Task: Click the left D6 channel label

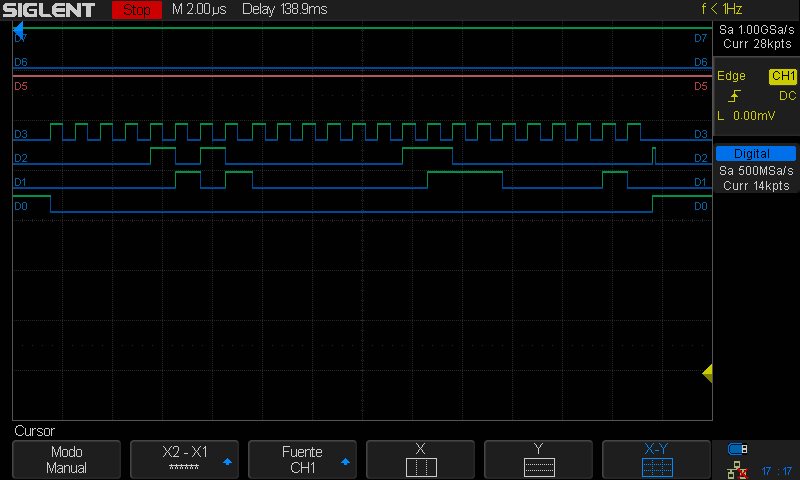Action: pos(20,62)
